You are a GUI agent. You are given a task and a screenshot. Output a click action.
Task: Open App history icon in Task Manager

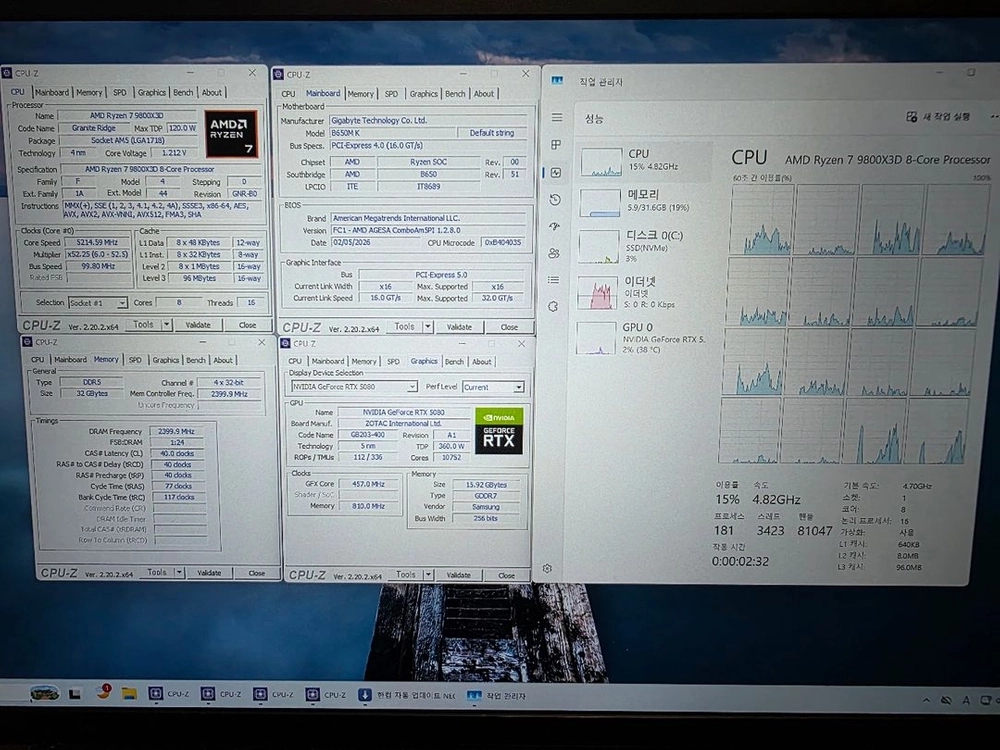[555, 200]
